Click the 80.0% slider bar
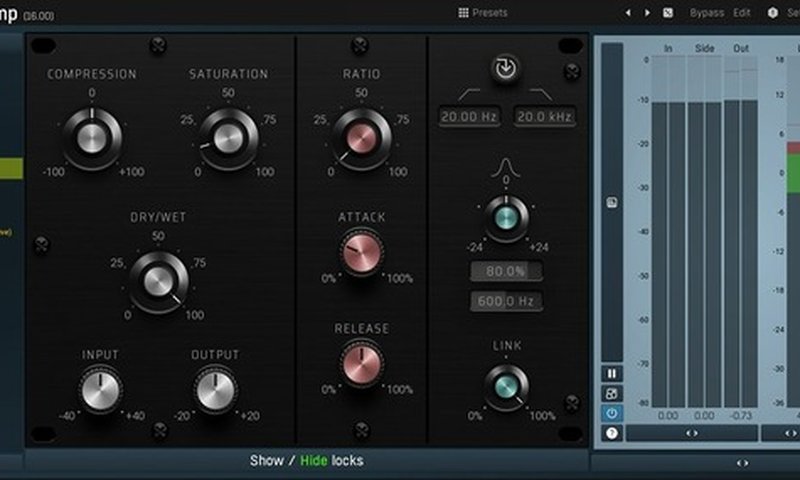 click(x=506, y=271)
